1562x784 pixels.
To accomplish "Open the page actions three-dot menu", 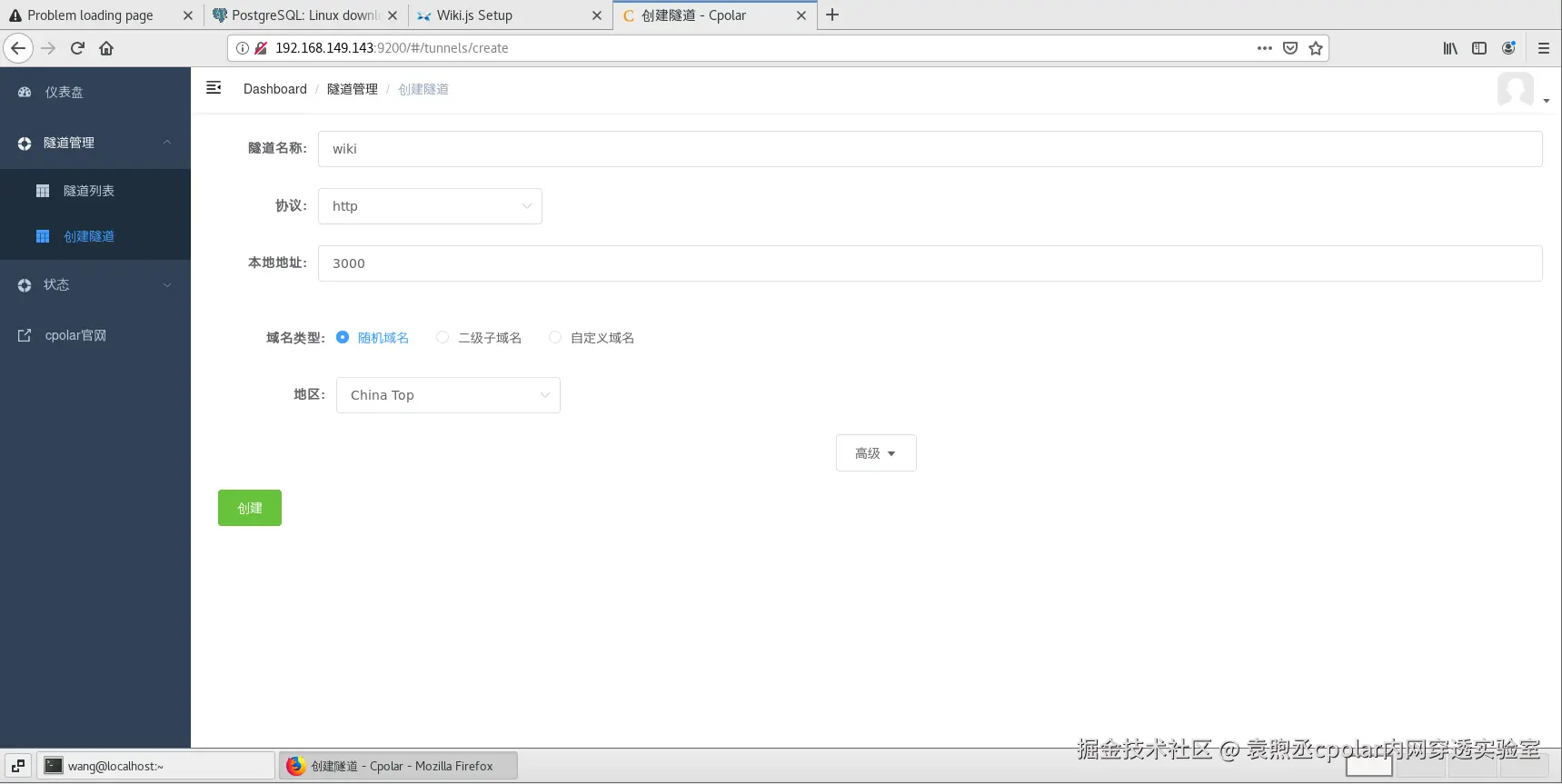I will 1265,48.
